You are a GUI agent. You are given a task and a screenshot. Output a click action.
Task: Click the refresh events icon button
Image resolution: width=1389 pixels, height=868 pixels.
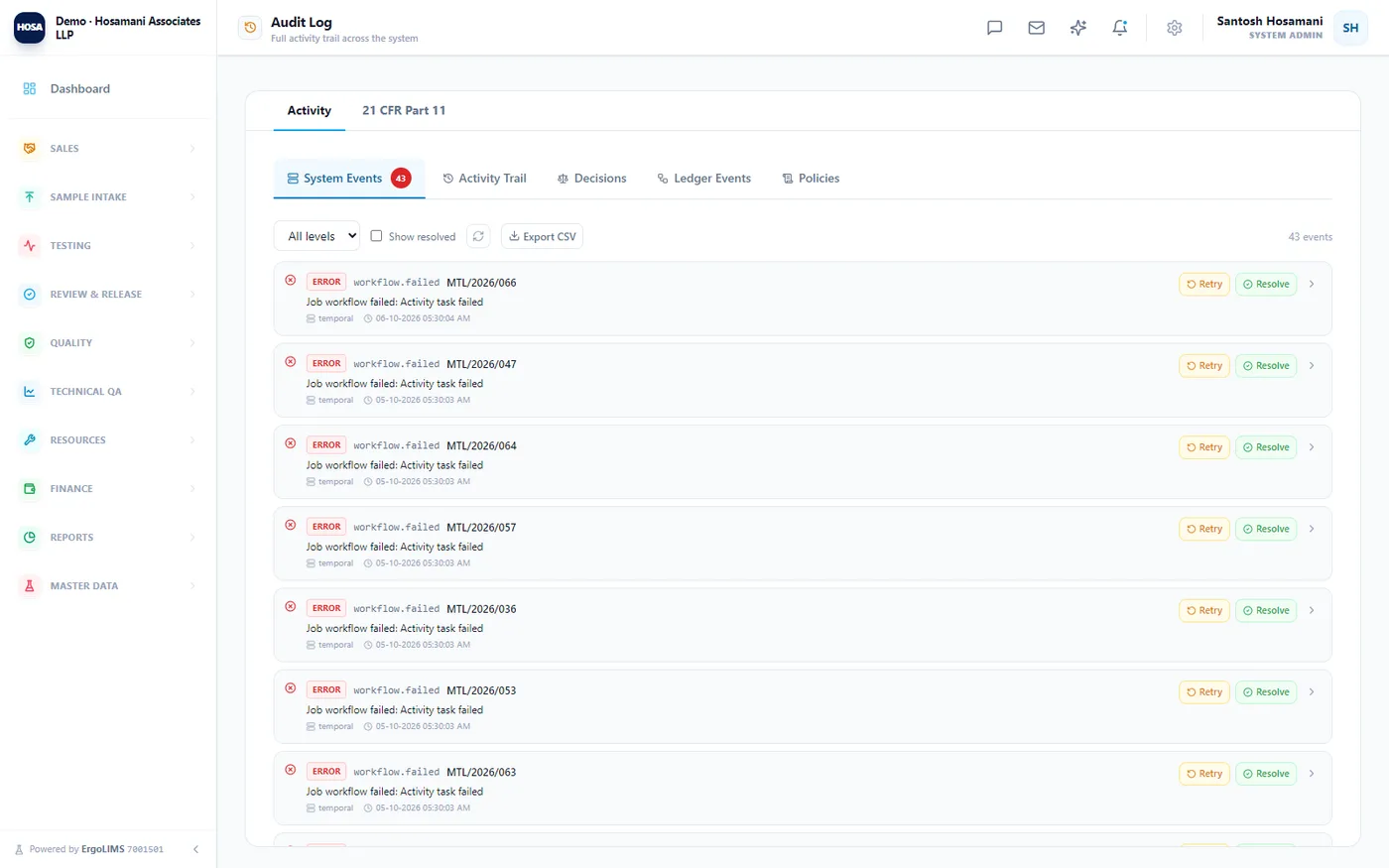tap(478, 236)
